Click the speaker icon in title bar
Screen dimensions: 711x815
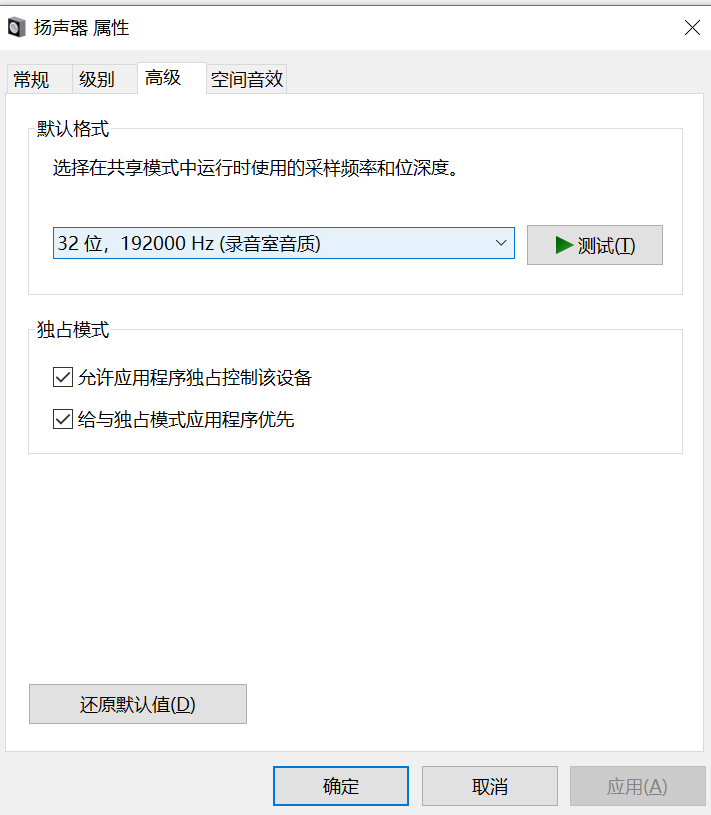[x=17, y=27]
